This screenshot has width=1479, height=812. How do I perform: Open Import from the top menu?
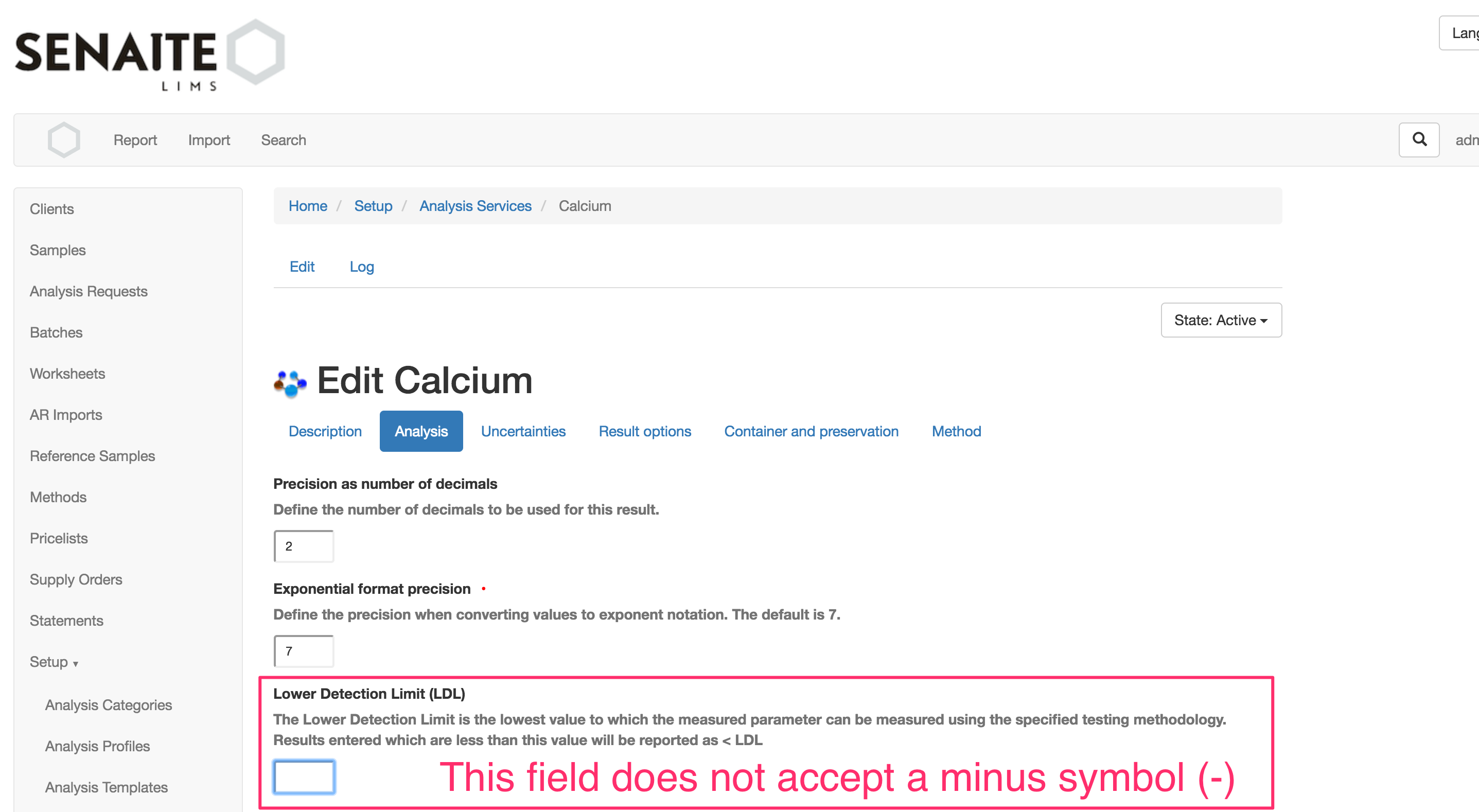click(209, 139)
